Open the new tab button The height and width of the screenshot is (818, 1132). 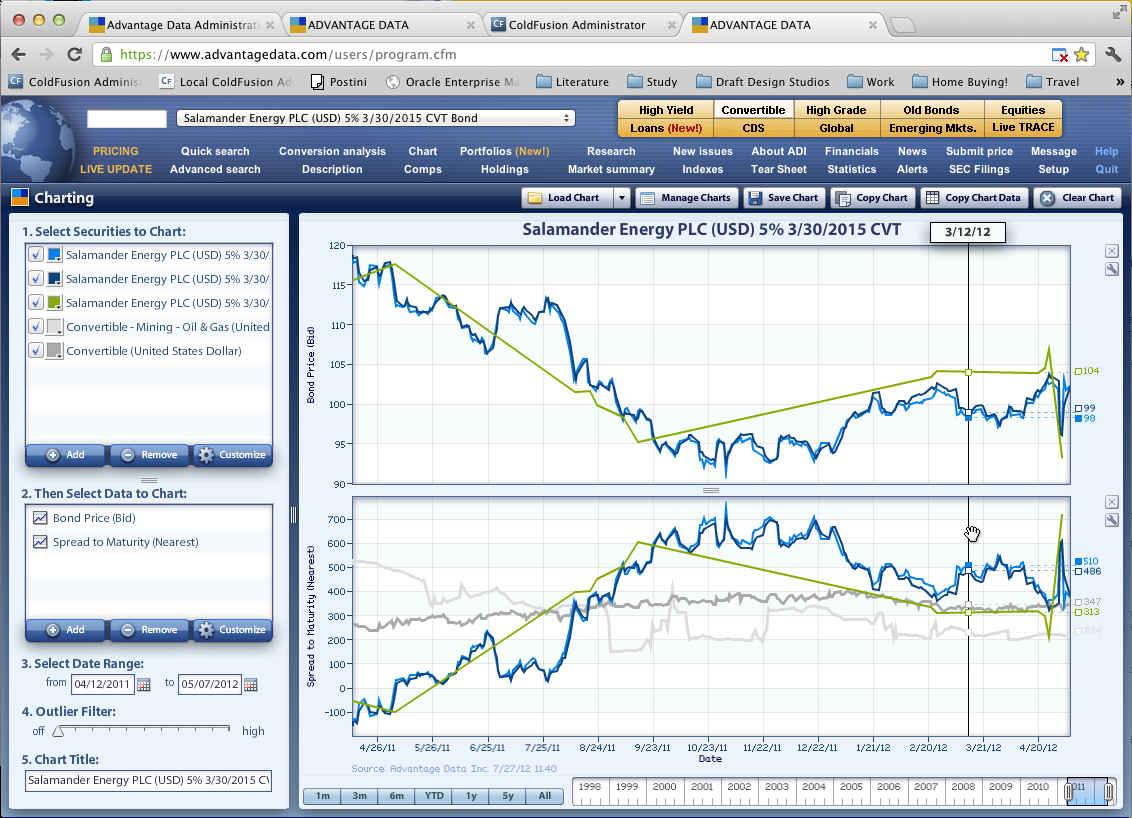902,25
